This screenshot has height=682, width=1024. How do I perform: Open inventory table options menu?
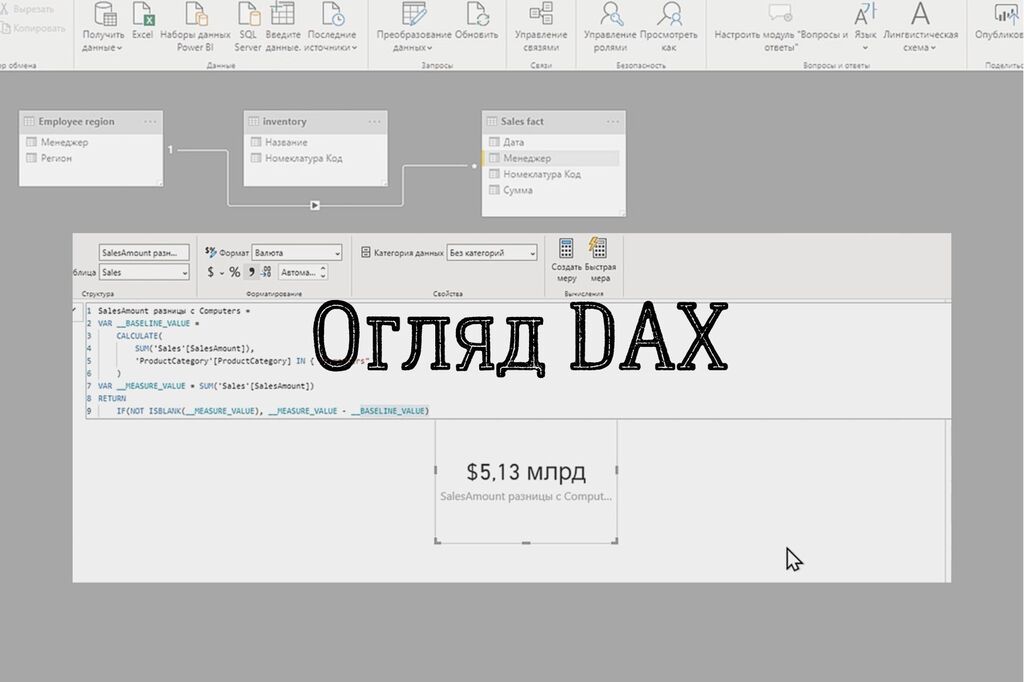(x=374, y=122)
